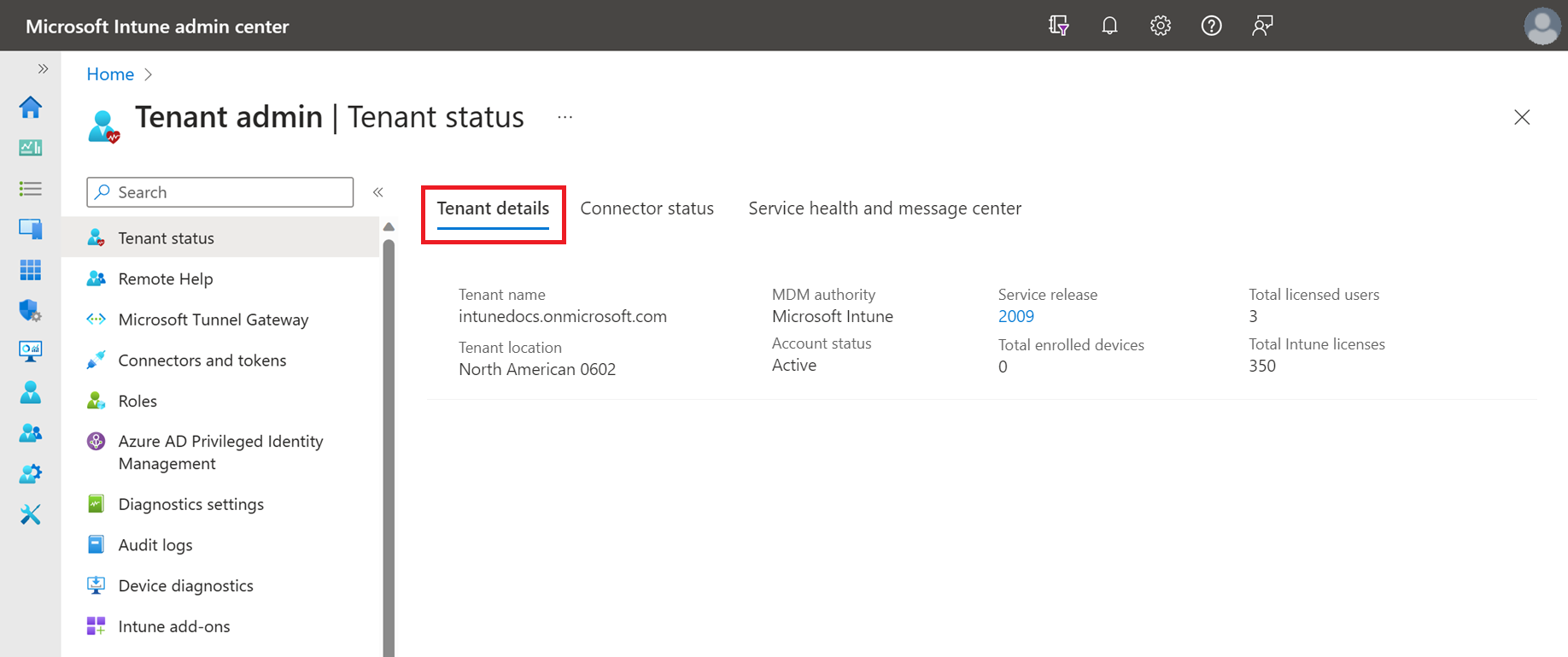
Task: Click the Diagnostics settings icon
Action: coord(97,504)
